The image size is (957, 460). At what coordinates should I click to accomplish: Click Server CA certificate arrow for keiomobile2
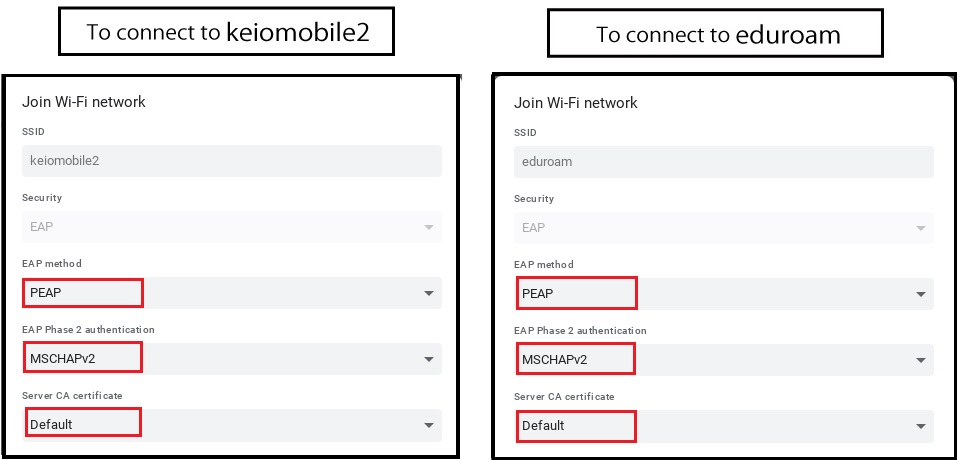[x=429, y=425]
